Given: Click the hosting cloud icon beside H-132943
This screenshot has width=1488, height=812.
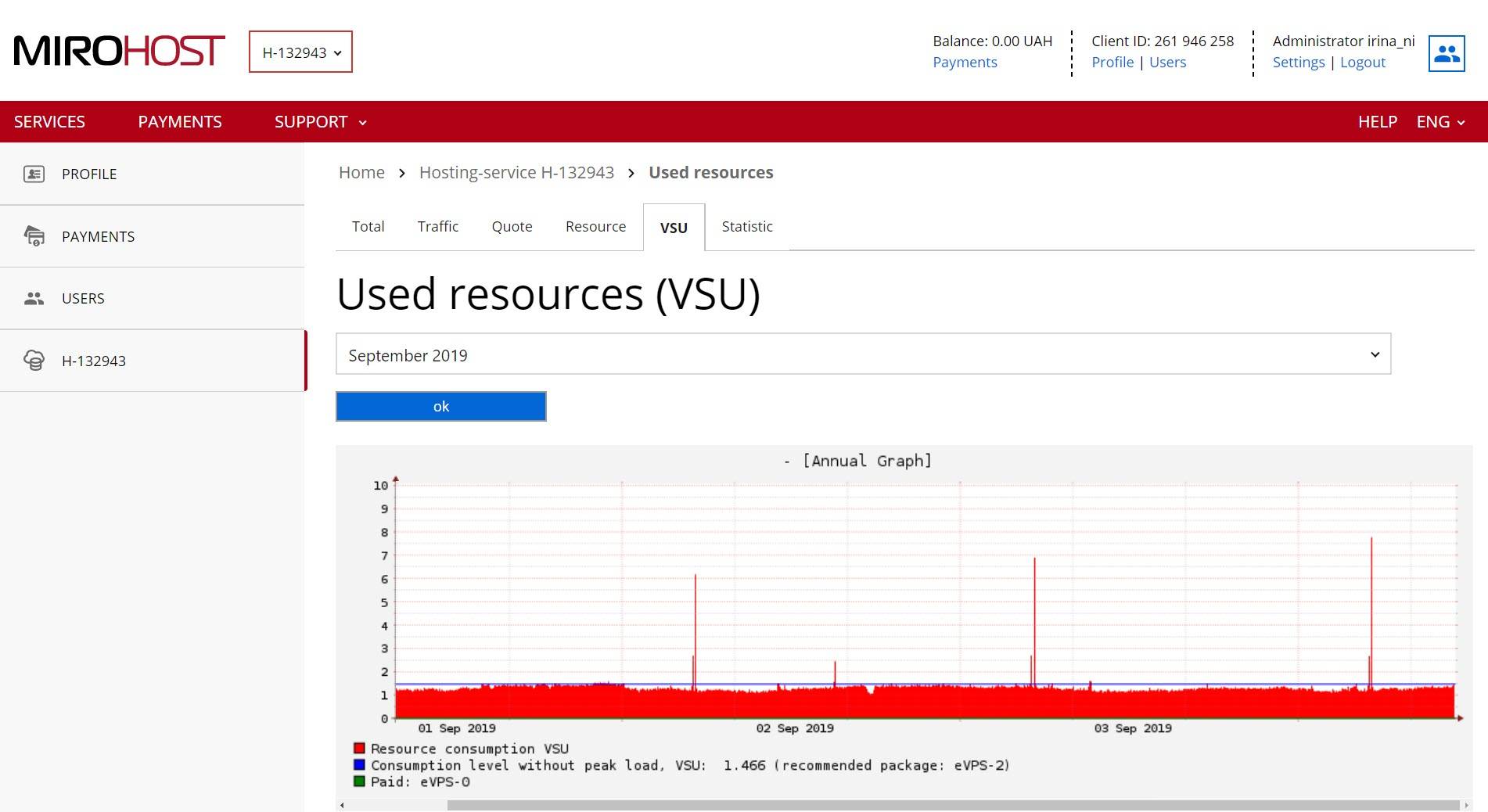Looking at the screenshot, I should (x=34, y=361).
